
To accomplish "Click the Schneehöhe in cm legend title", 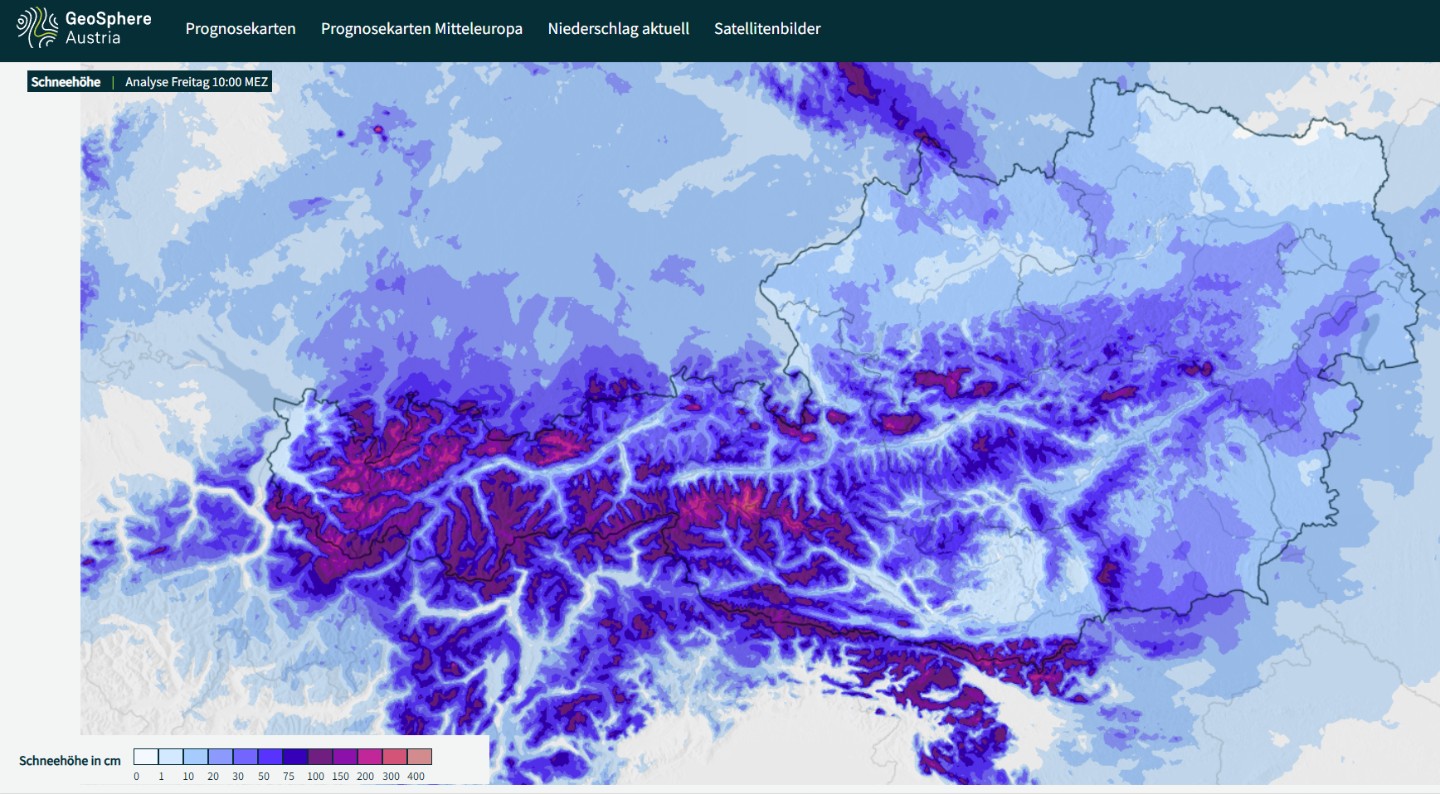I will pos(70,761).
